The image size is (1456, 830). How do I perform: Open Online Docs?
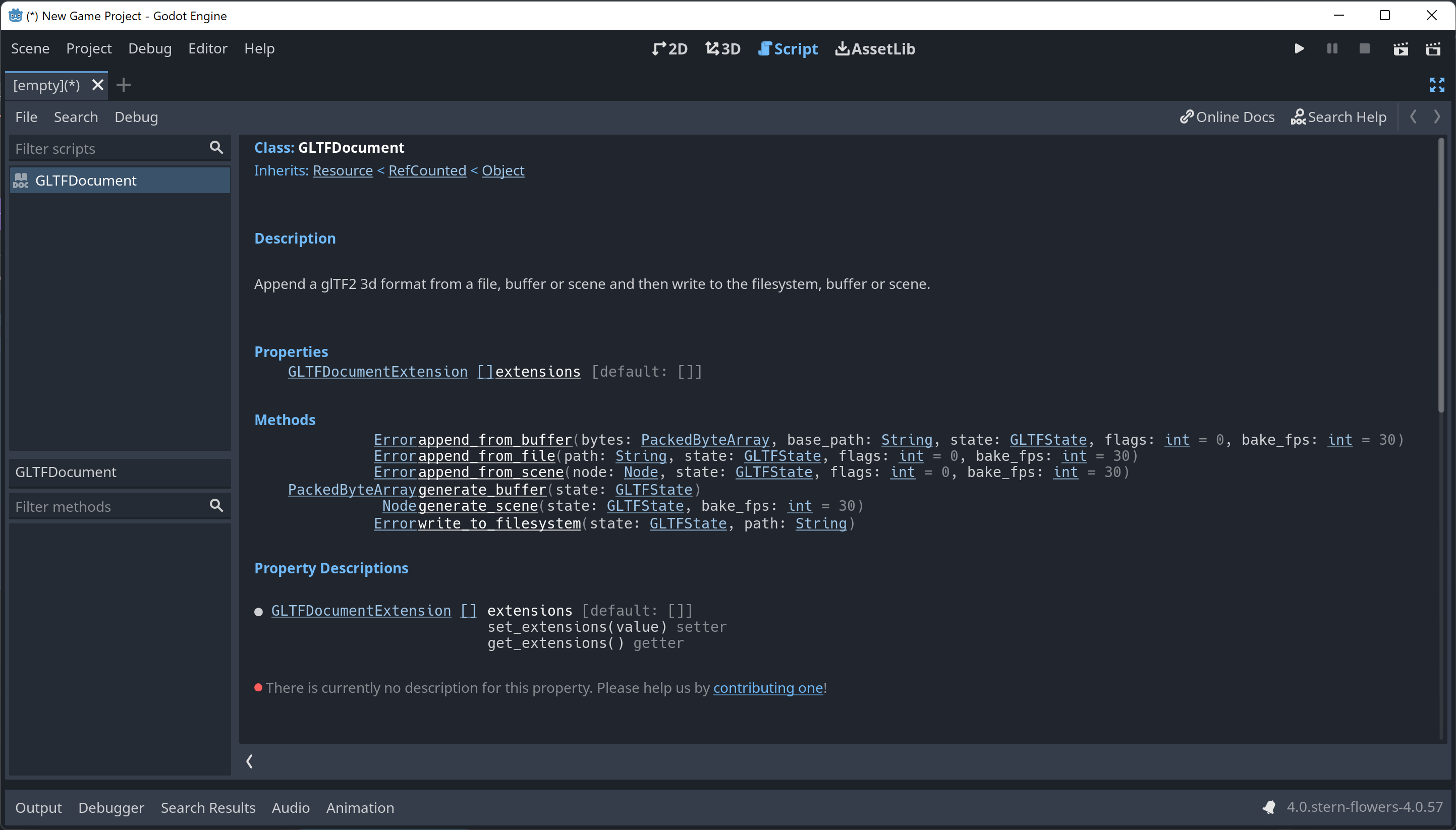pos(1225,117)
